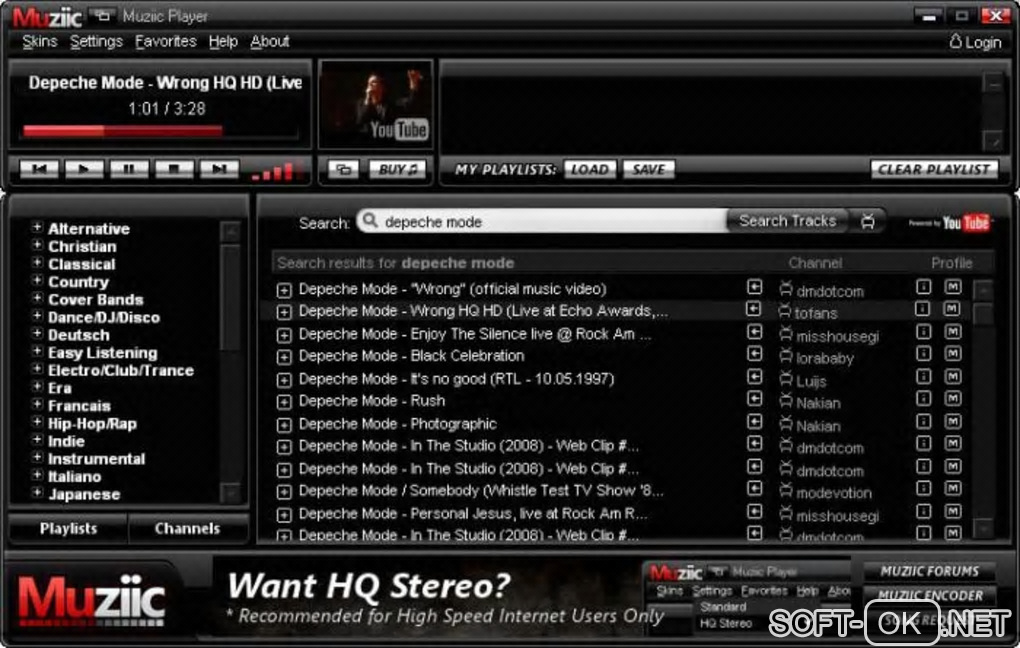Open the Skins menu
The width and height of the screenshot is (1020, 648).
coord(40,42)
